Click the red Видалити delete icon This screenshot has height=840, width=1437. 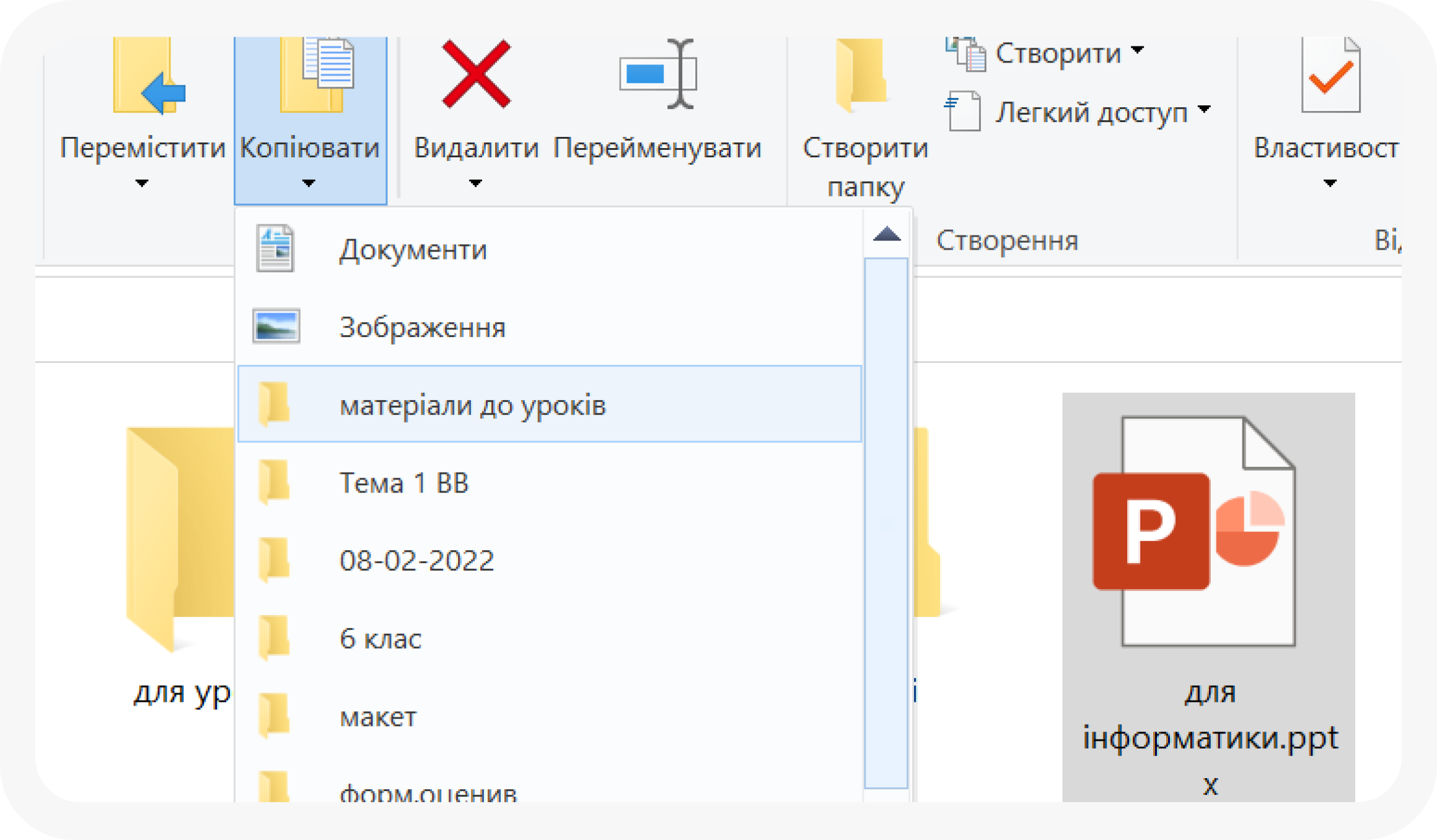pos(476,74)
